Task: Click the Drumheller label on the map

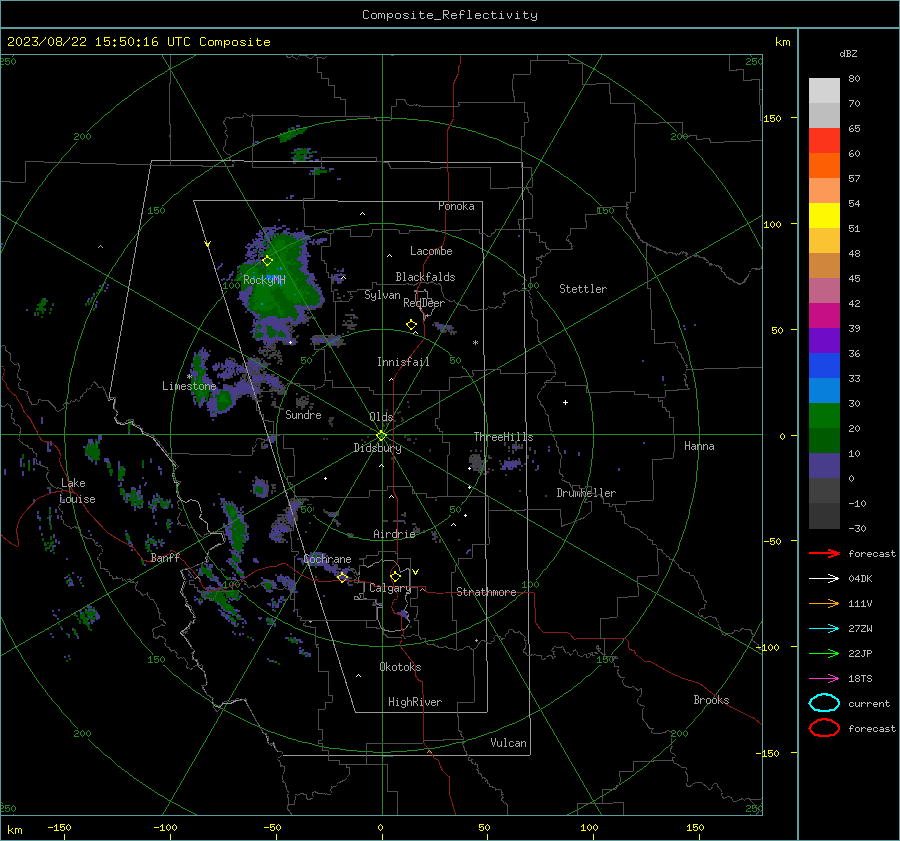Action: (586, 493)
